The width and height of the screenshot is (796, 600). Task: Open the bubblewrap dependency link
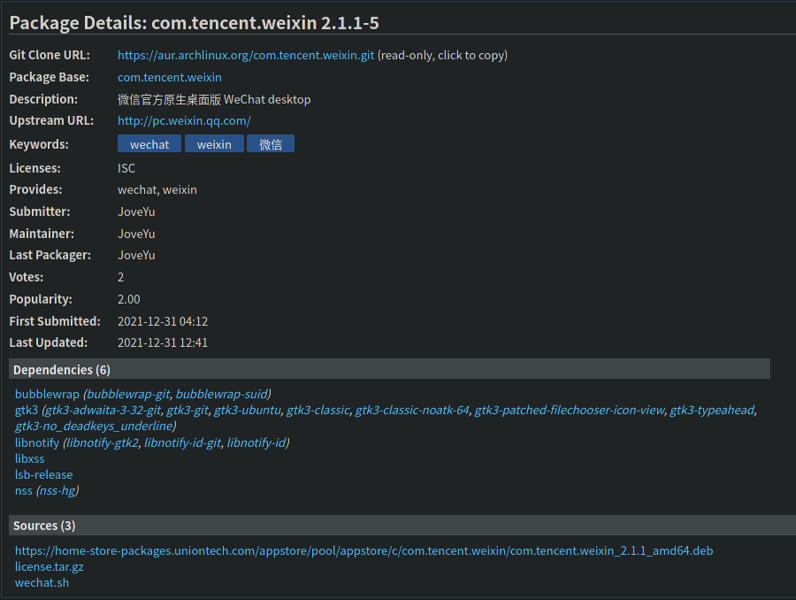tap(47, 394)
